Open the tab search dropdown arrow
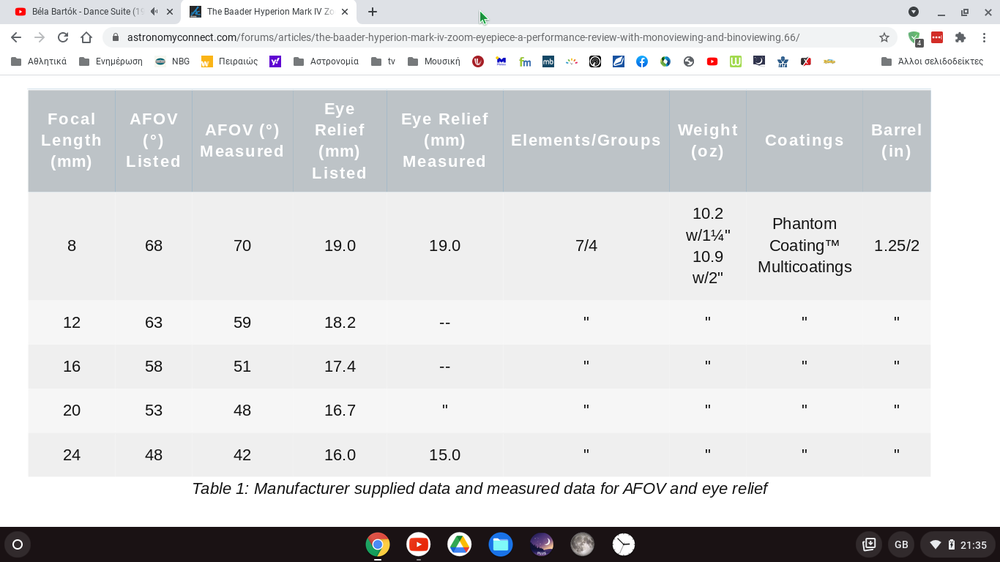Viewport: 1000px width, 562px height. (x=913, y=12)
